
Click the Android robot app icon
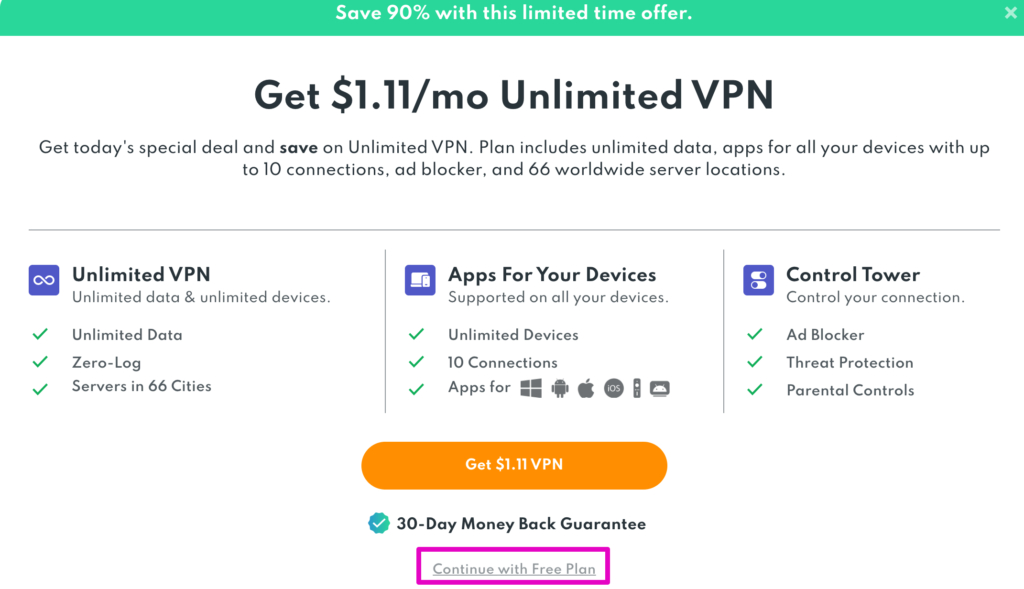coord(559,389)
